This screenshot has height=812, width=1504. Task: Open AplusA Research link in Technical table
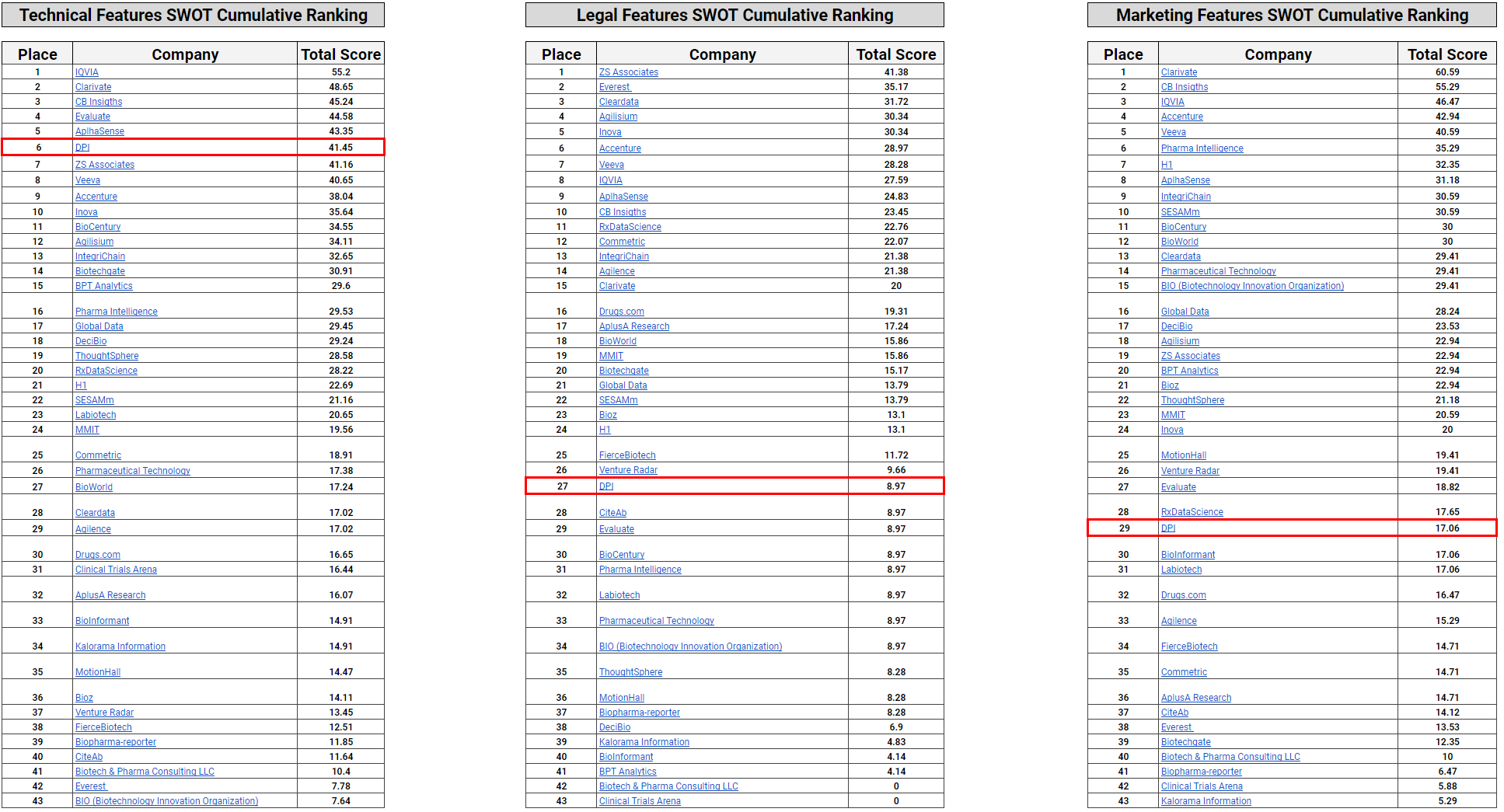(110, 595)
